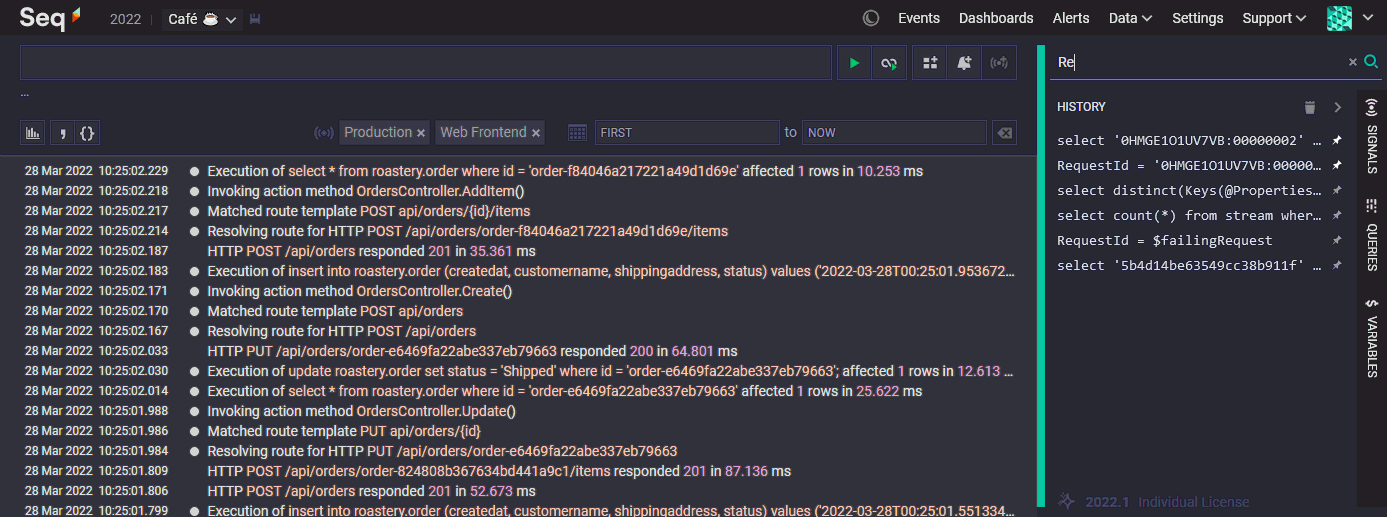Clear the sidebar search text with X
Image resolution: width=1387 pixels, height=517 pixels.
point(1353,62)
